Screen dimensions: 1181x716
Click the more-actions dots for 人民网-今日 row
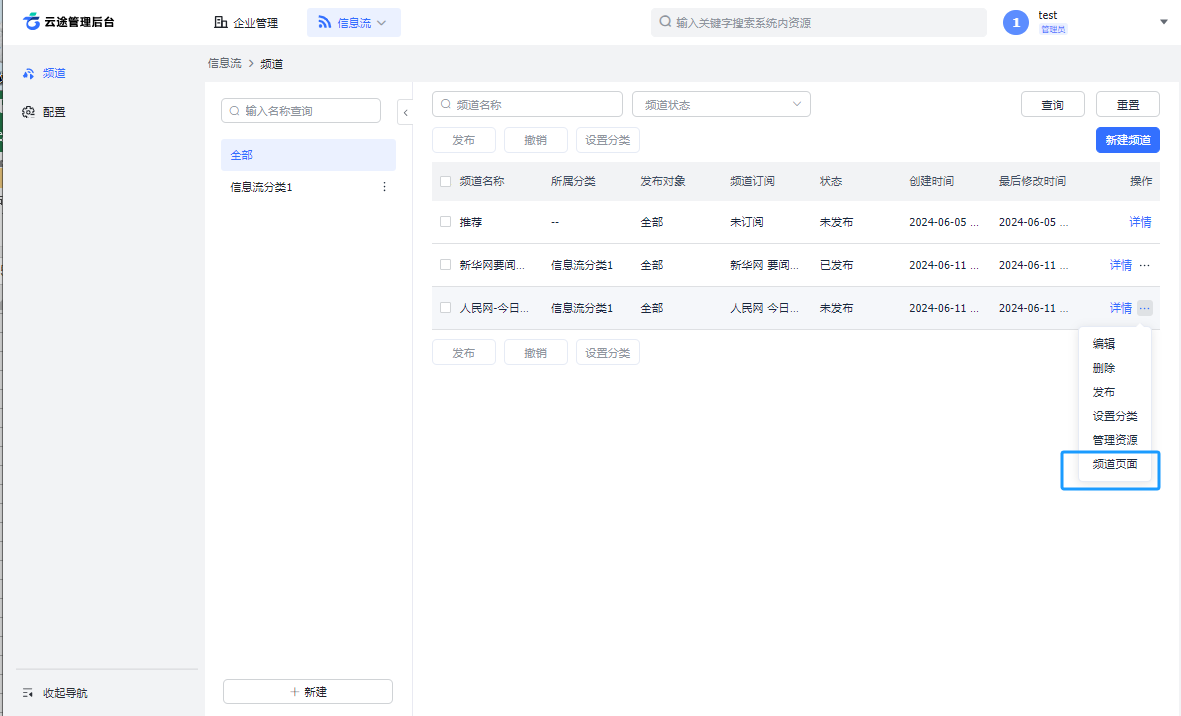1144,308
